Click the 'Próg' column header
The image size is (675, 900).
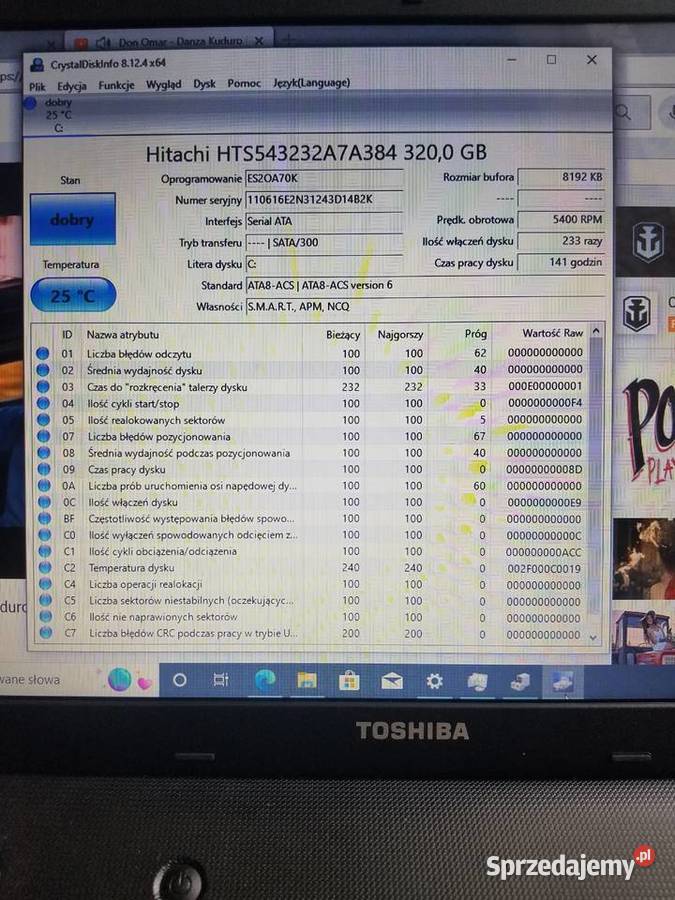pos(476,333)
